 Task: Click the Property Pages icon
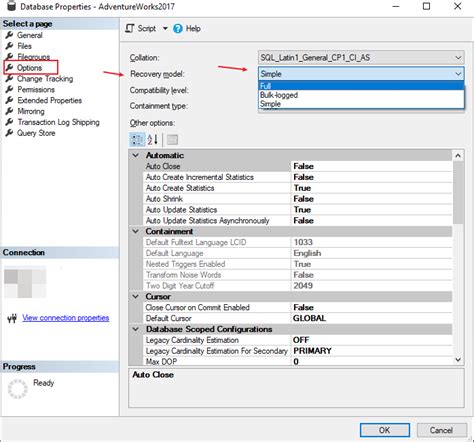tap(172, 139)
